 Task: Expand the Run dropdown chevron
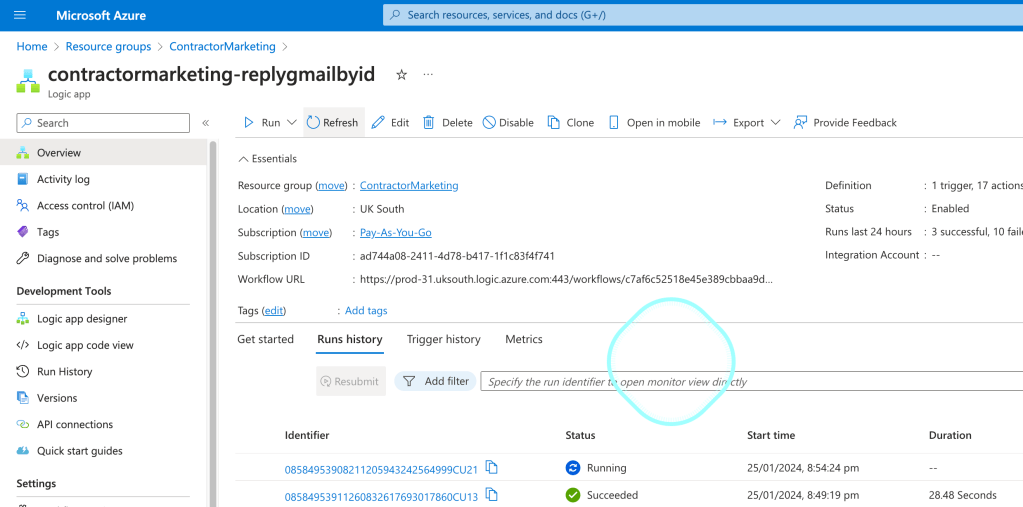[292, 123]
